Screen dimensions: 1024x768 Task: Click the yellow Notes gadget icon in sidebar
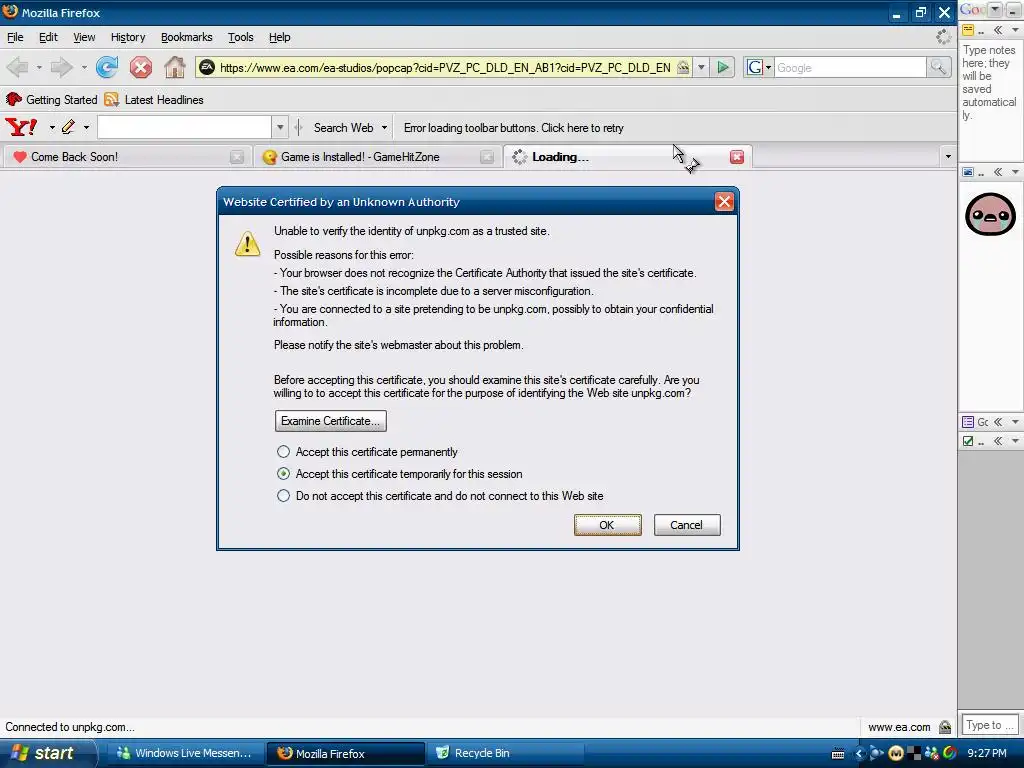pos(968,30)
